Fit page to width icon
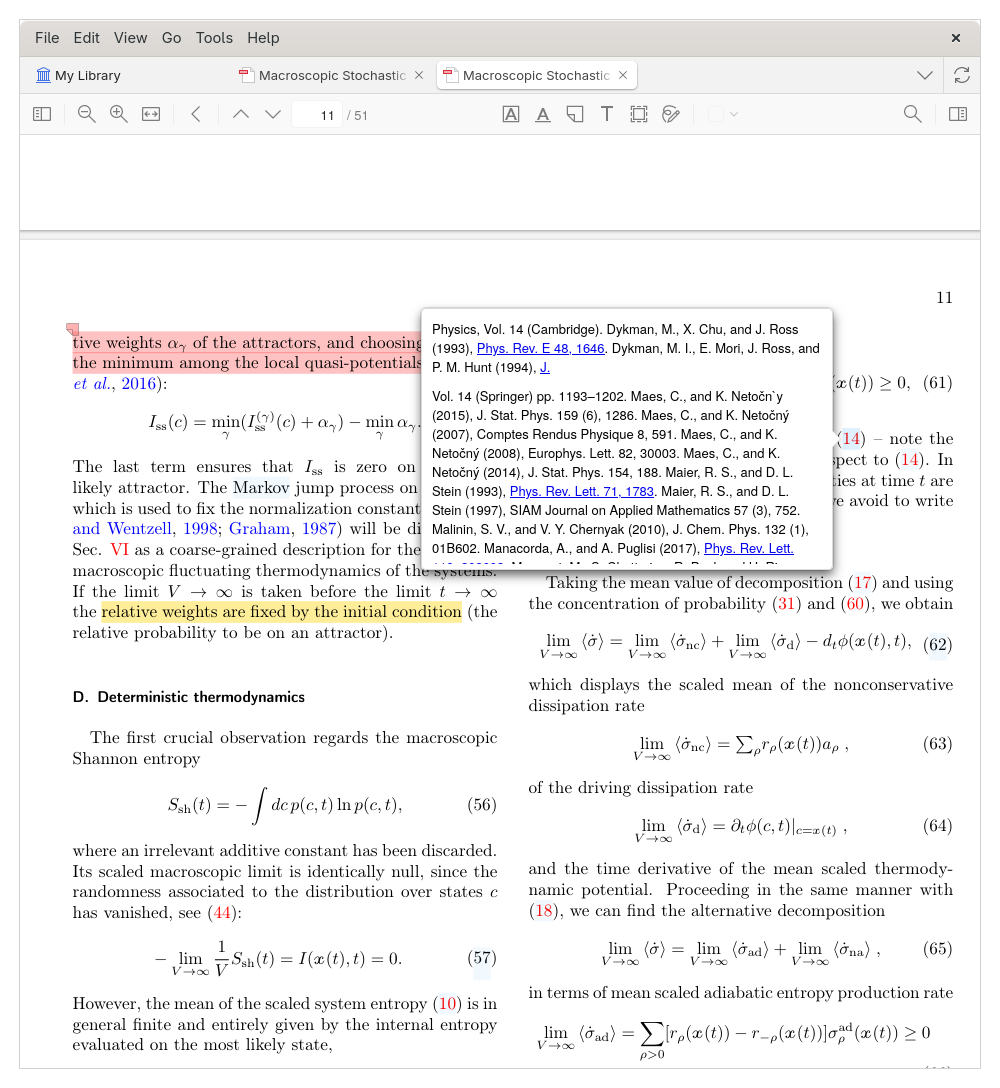Screen dimensions: 1000x1088 [x=151, y=114]
